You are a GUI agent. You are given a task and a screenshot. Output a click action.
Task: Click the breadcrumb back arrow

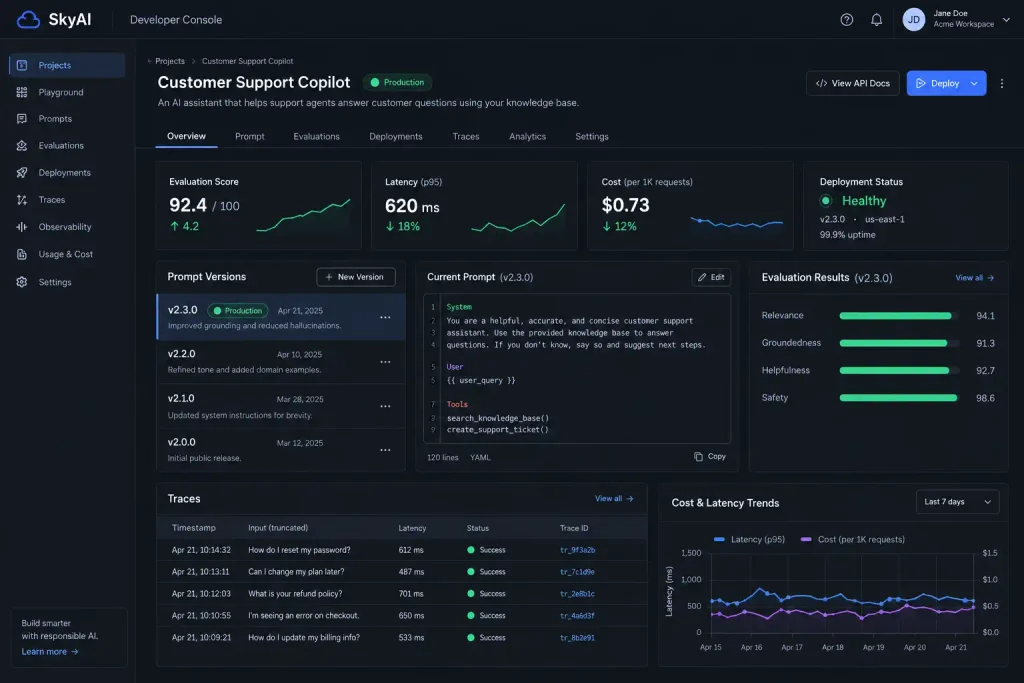pos(150,61)
